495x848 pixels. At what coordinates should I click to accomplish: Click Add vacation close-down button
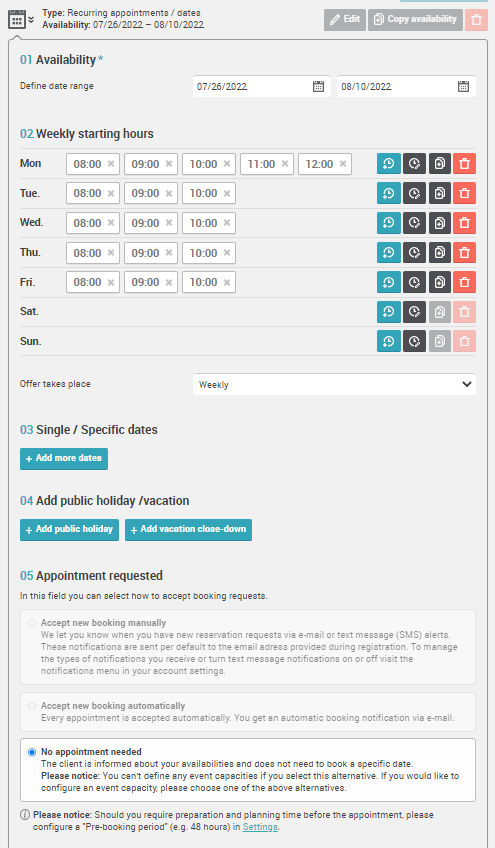(x=188, y=529)
